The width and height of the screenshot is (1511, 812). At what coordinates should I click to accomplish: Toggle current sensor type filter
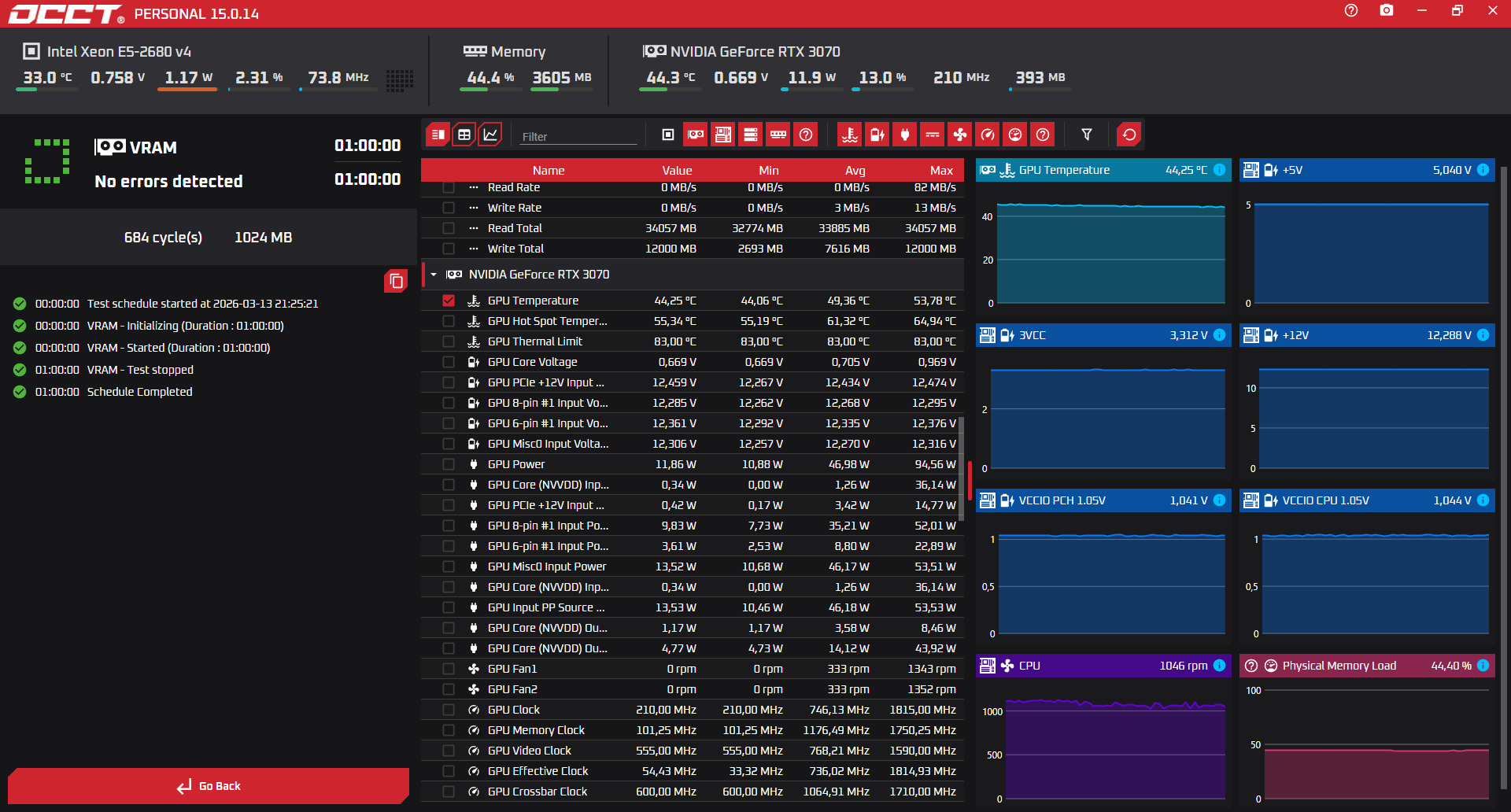933,135
